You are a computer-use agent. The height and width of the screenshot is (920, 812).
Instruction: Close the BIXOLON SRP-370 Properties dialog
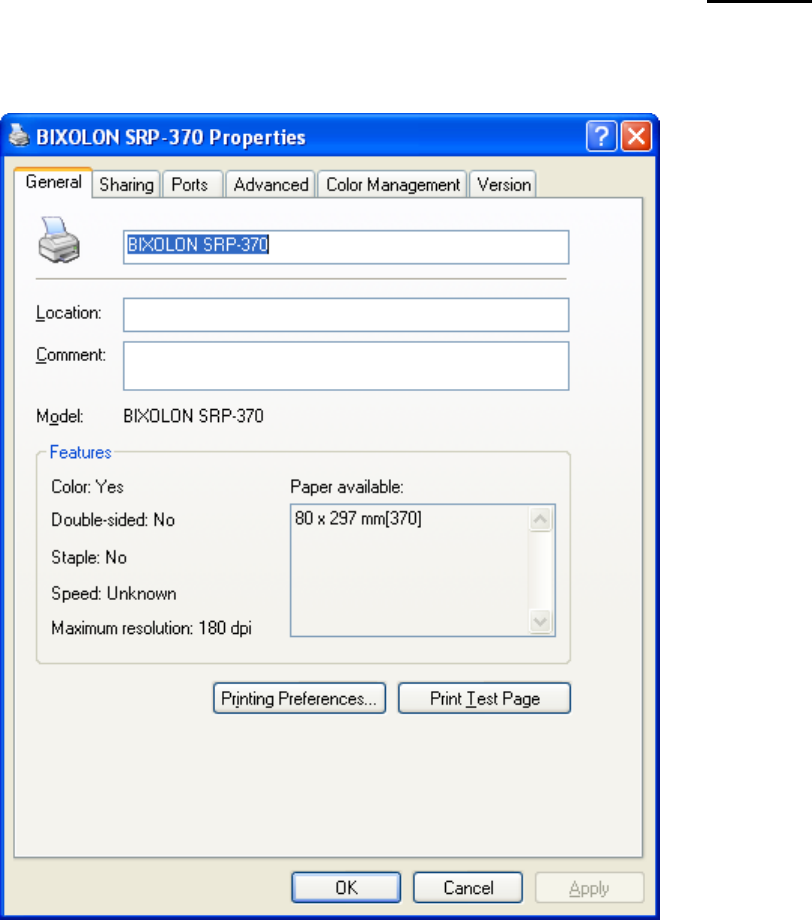637,136
